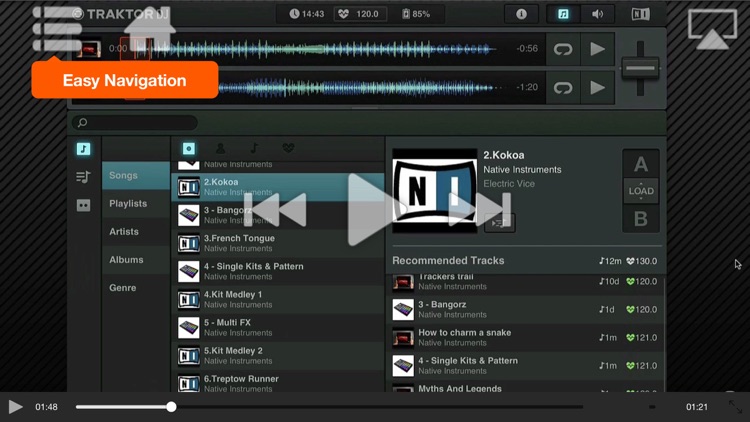The height and width of the screenshot is (422, 750).
Task: Play the bottom deck track
Action: (x=597, y=88)
